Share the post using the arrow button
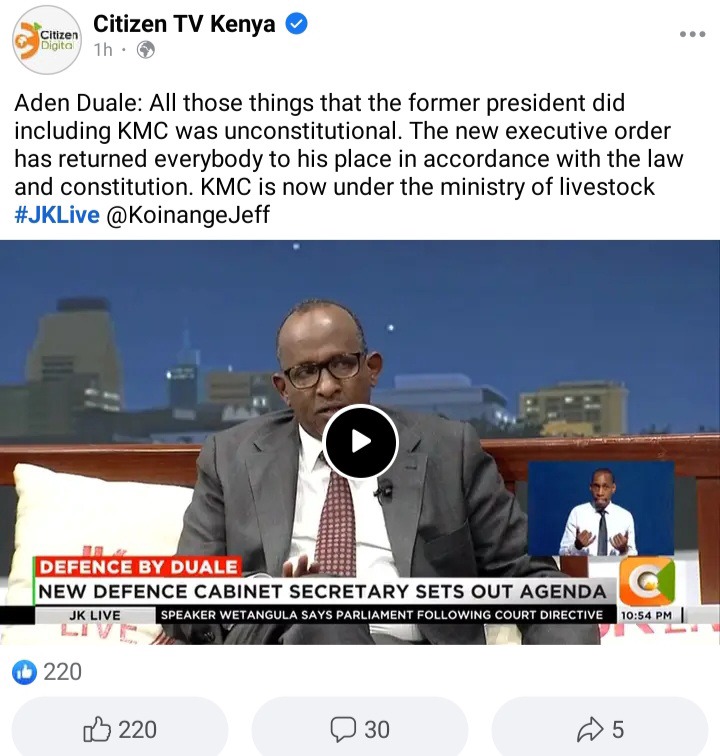This screenshot has width=720, height=756. click(x=600, y=729)
